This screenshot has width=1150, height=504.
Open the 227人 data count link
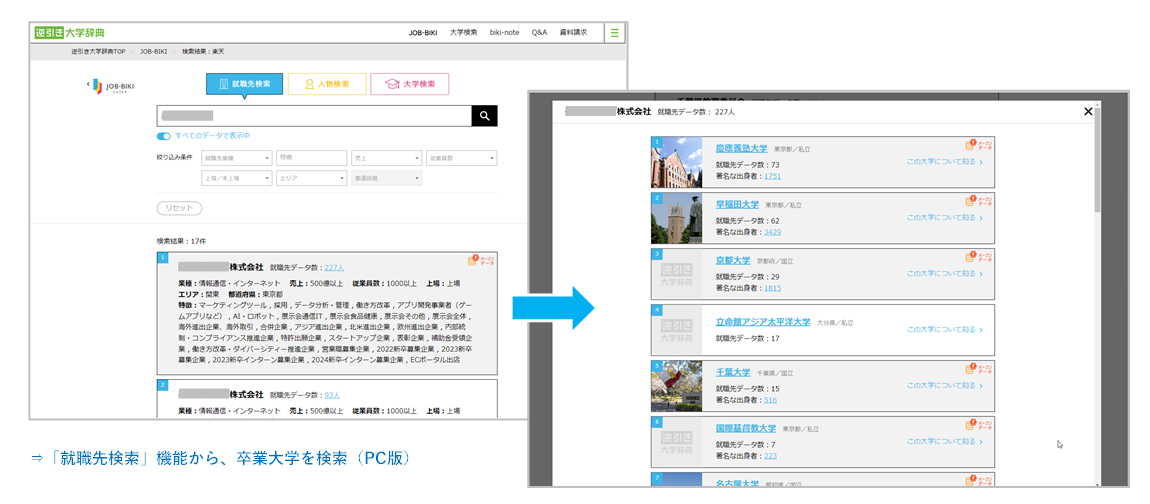(x=334, y=268)
